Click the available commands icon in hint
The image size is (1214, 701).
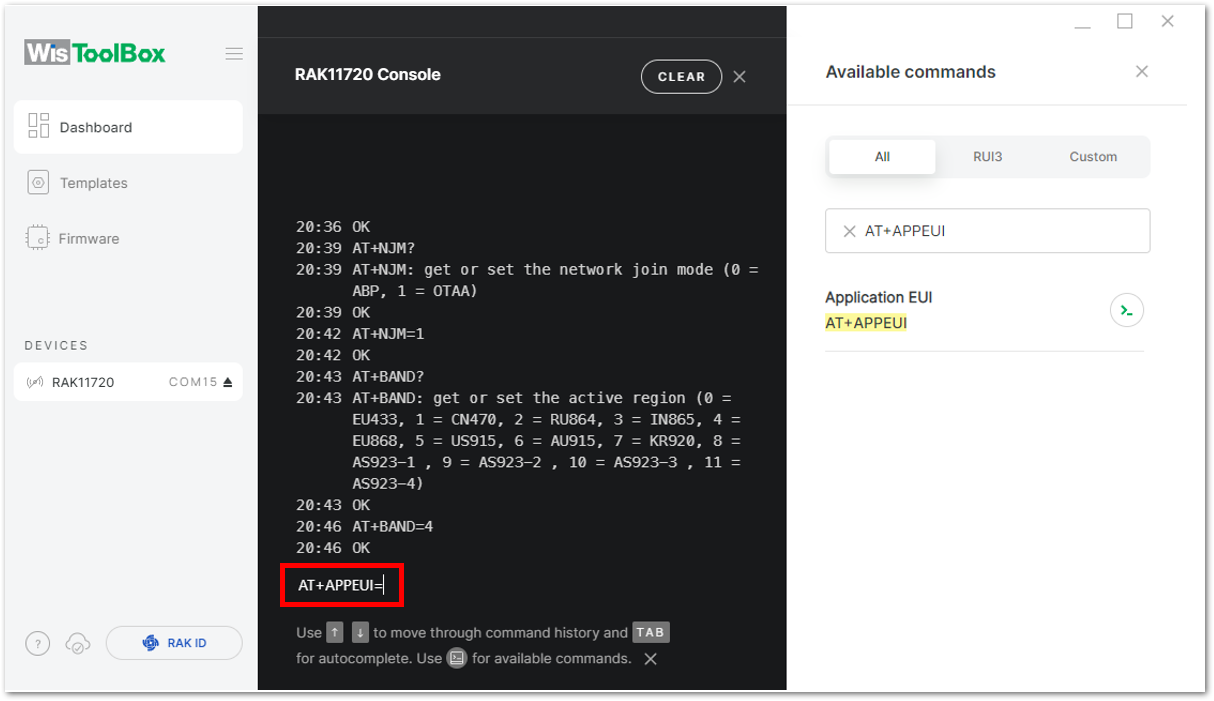(x=457, y=658)
